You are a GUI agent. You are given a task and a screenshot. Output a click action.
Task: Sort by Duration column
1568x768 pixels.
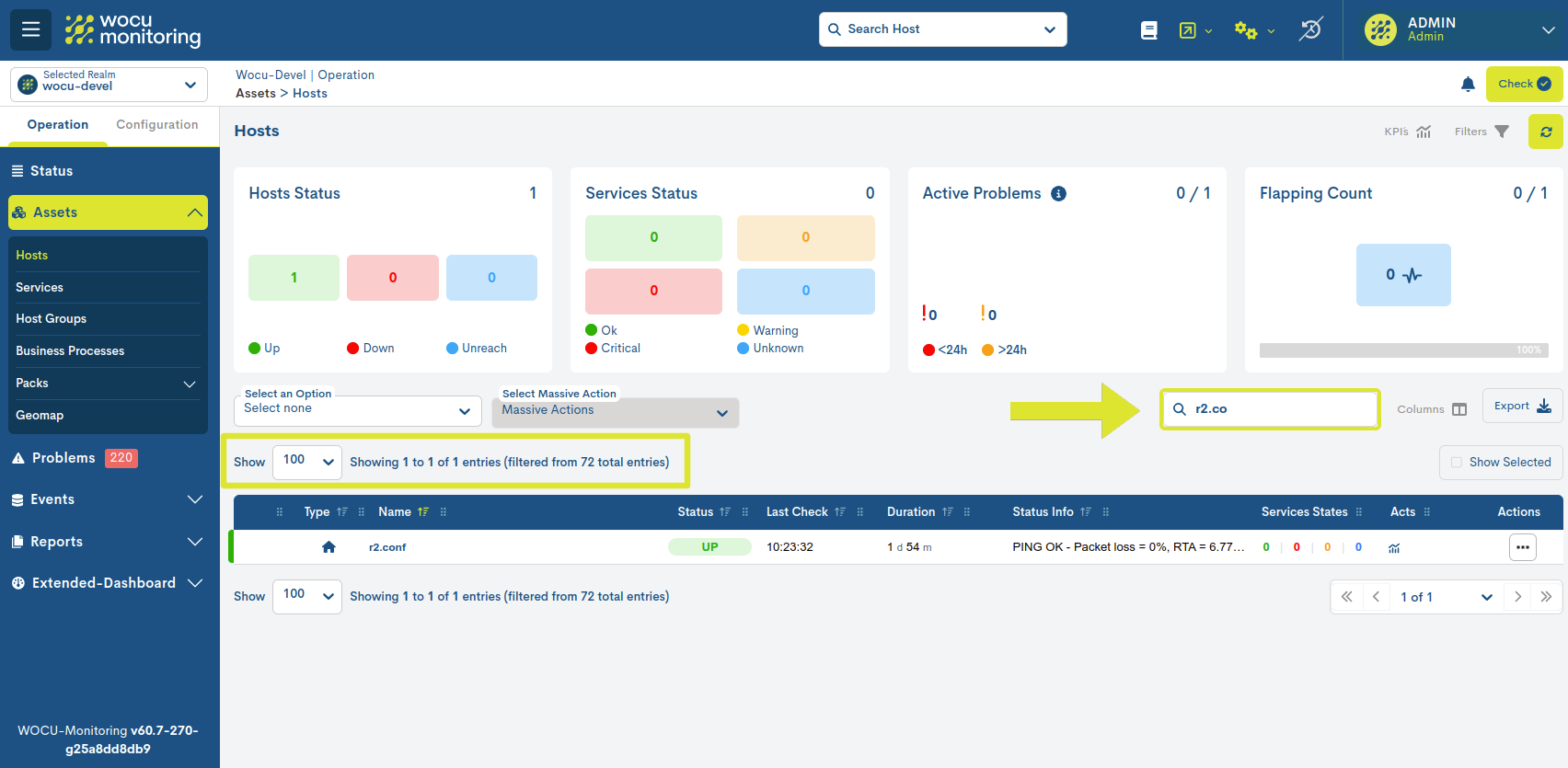click(947, 512)
